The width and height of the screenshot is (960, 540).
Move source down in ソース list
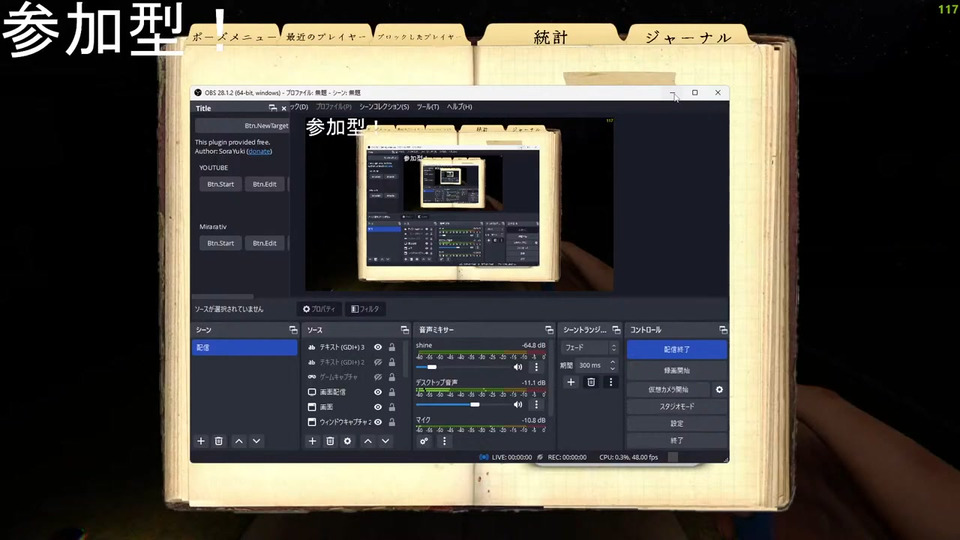pos(386,441)
